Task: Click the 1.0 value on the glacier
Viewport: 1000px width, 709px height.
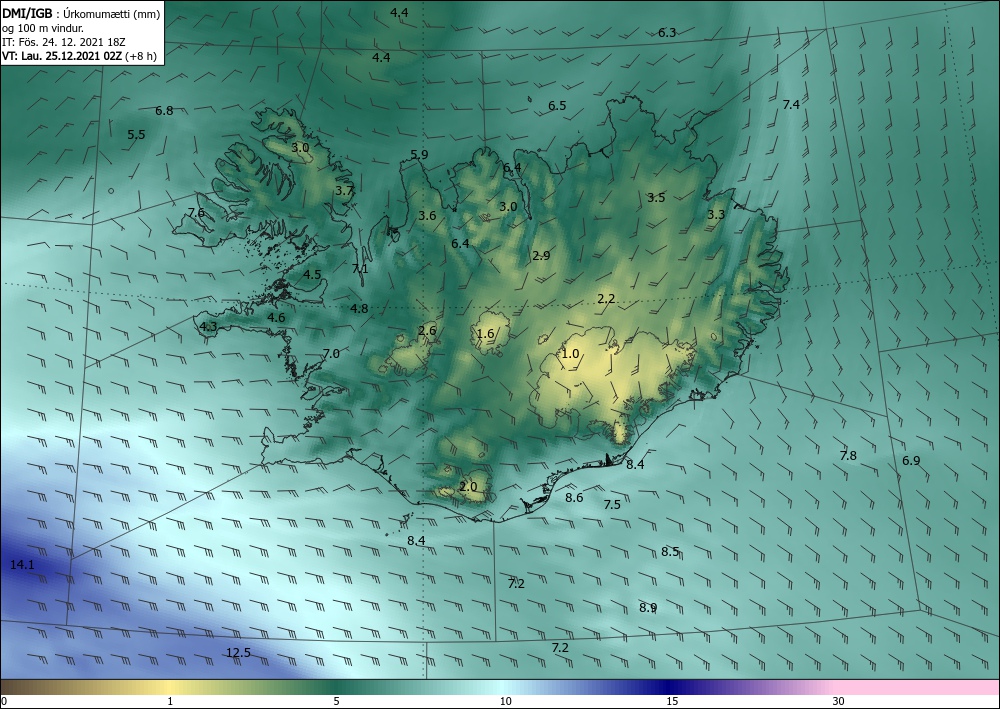Action: click(x=570, y=354)
